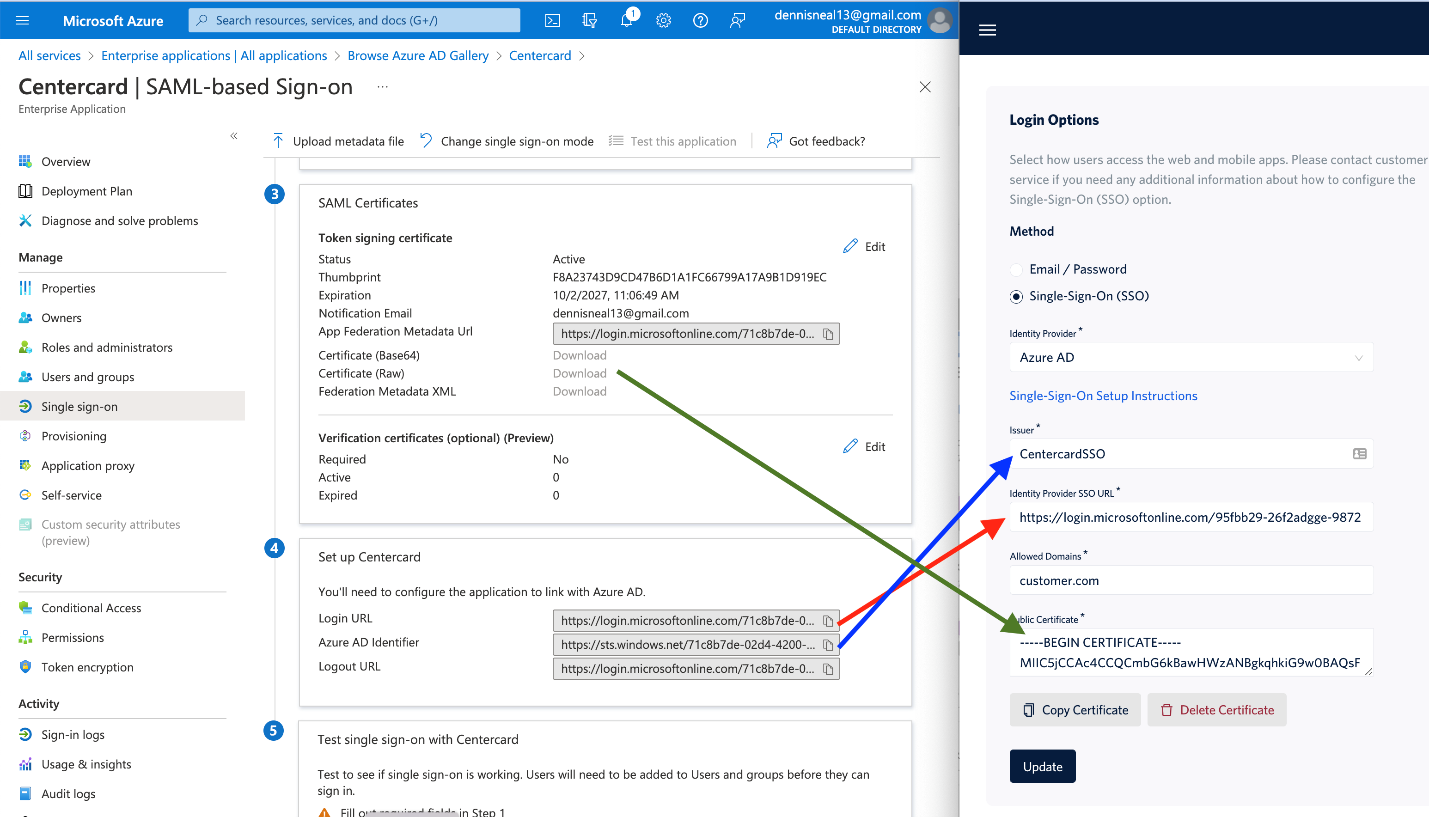Open the portal hamburger menu

pos(21,19)
